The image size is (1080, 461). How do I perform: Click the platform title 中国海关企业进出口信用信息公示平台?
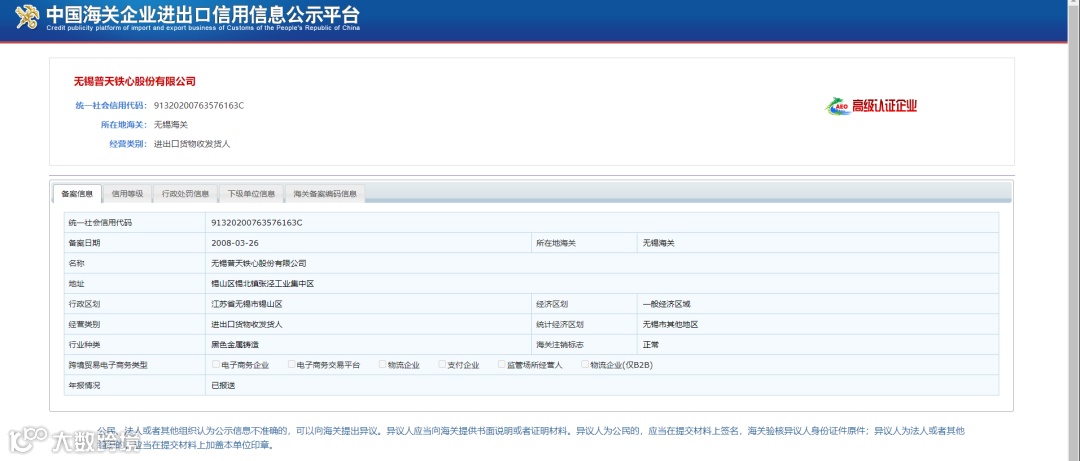tap(202, 14)
